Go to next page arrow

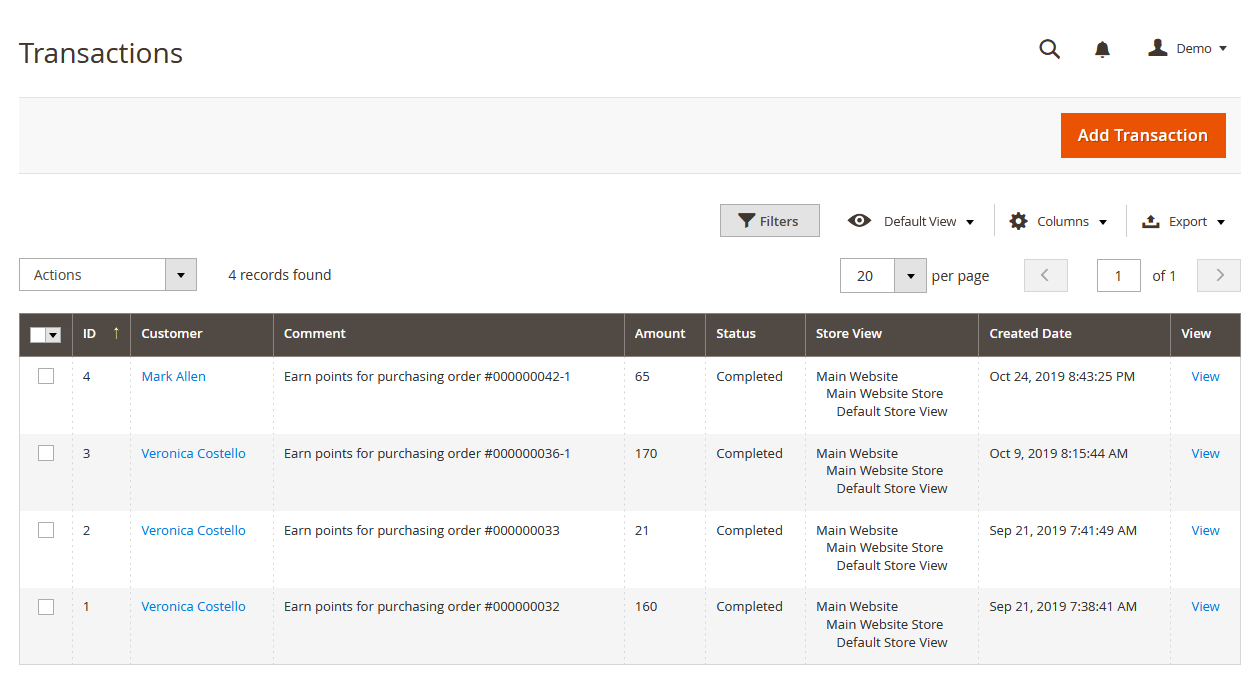click(x=1219, y=275)
